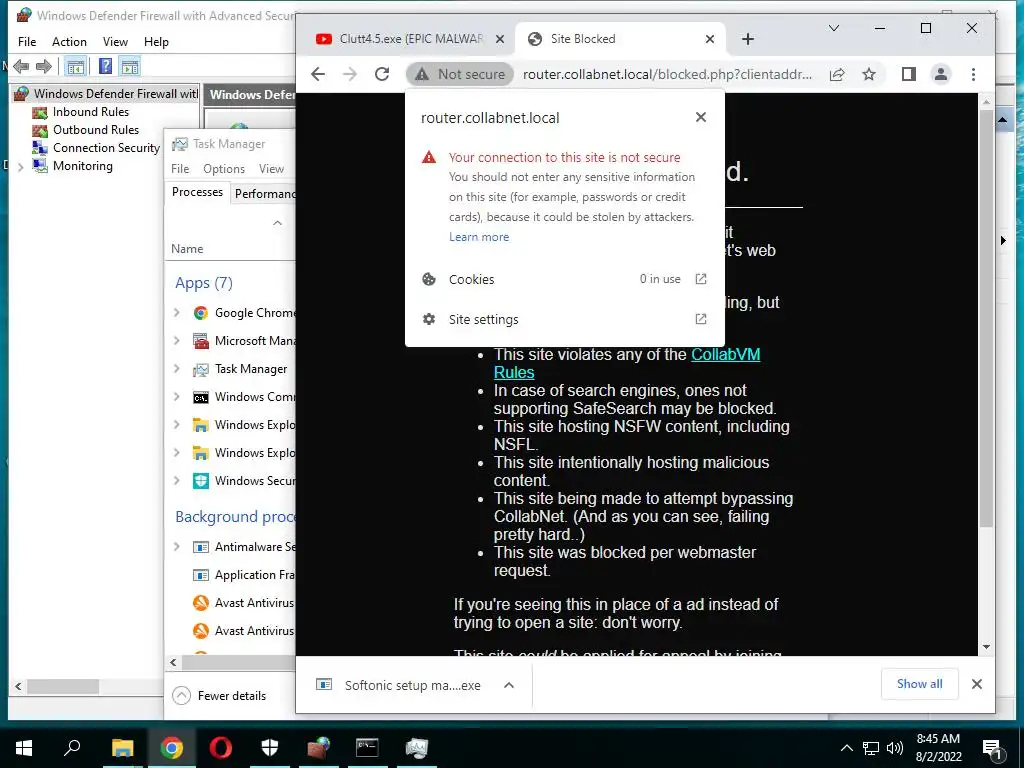Viewport: 1024px width, 768px height.
Task: Open Windows Security shield on taskbar
Action: tap(270, 748)
